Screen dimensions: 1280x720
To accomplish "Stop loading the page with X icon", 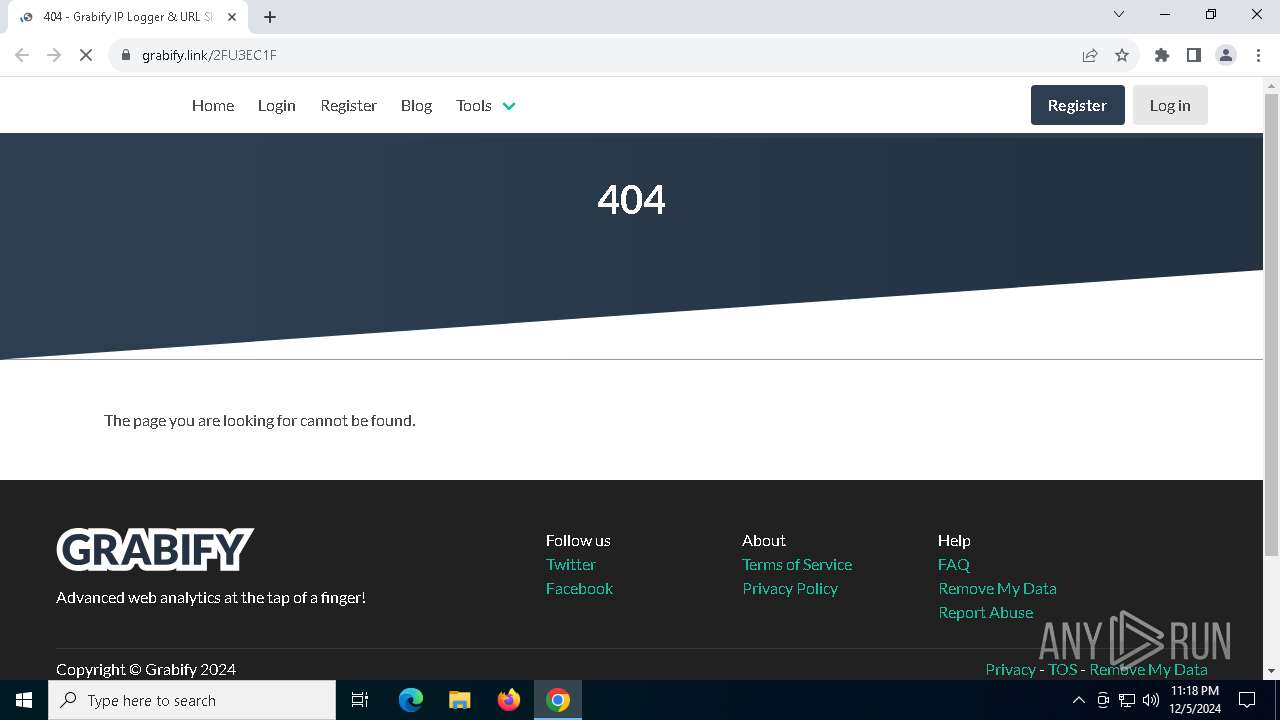I will (x=86, y=55).
